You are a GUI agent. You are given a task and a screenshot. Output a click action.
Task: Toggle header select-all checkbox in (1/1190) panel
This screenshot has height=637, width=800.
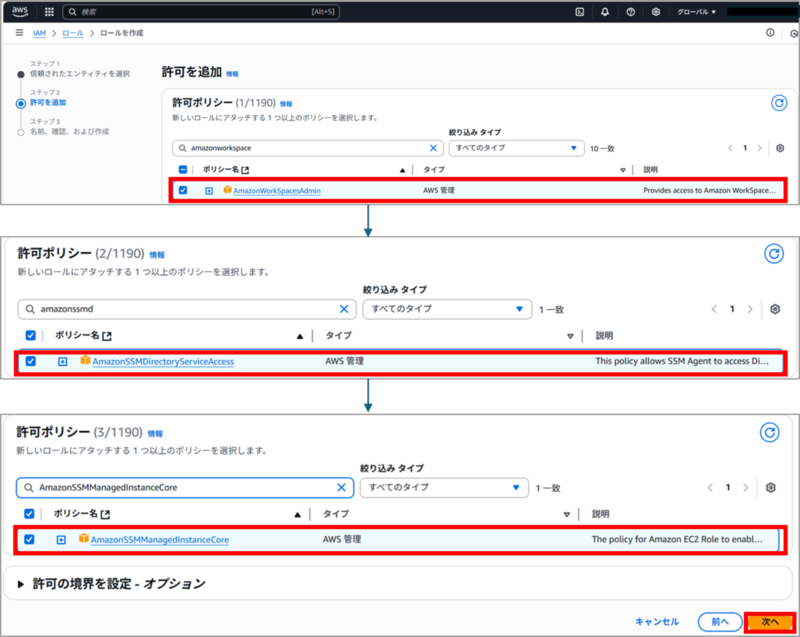click(x=183, y=169)
